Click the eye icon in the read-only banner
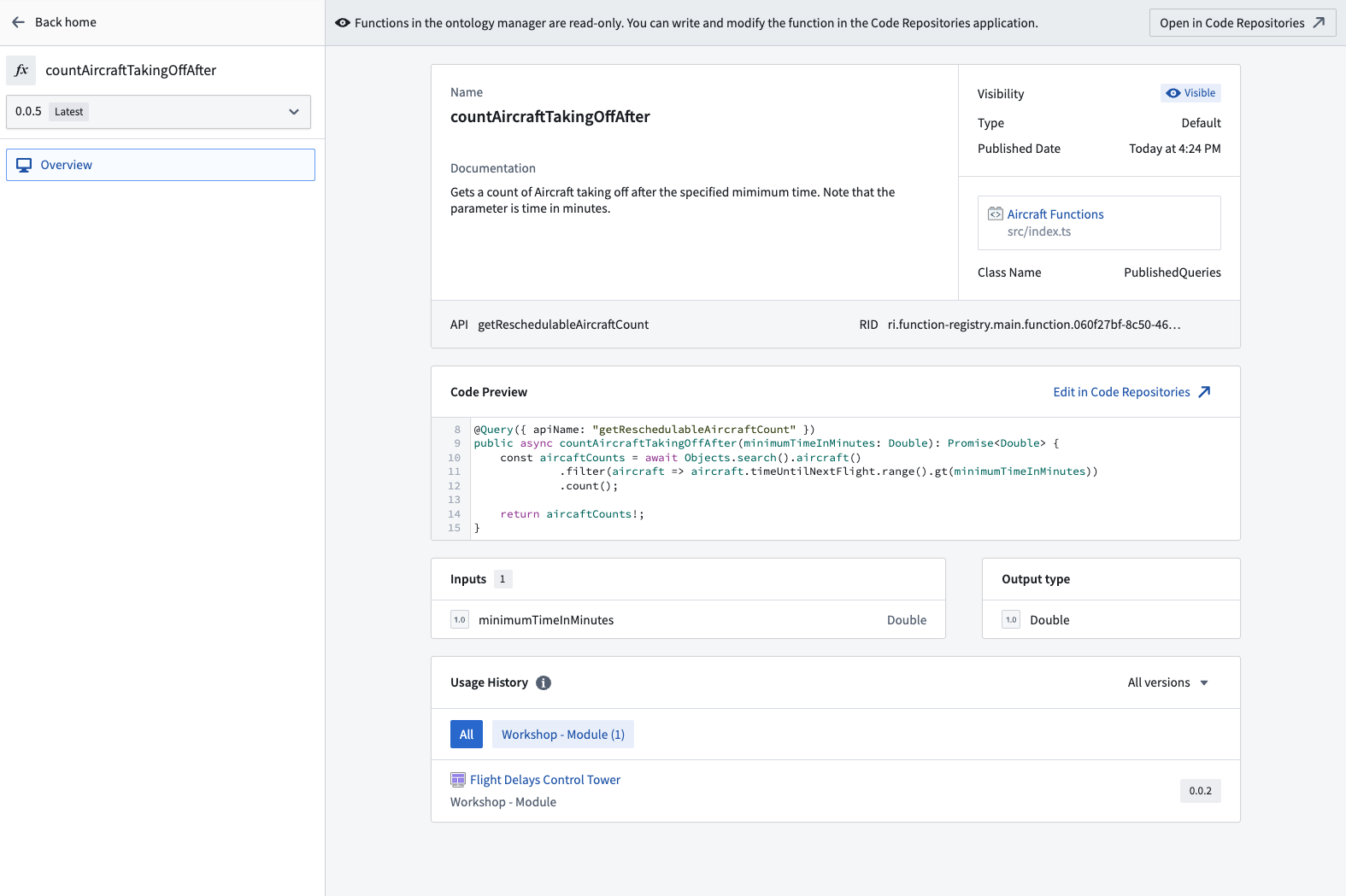Image resolution: width=1346 pixels, height=896 pixels. point(343,23)
